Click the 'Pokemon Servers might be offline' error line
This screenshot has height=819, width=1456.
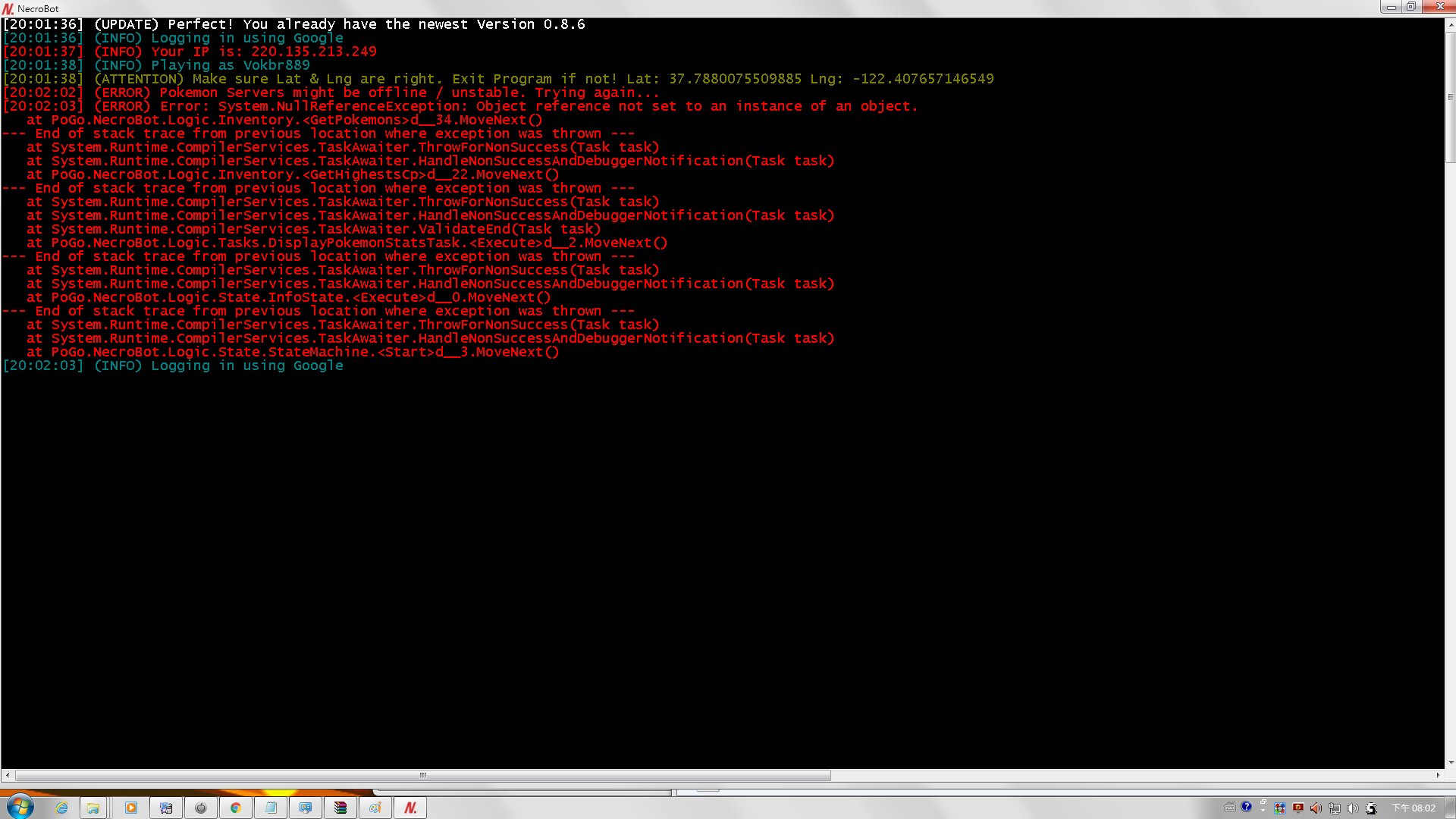[331, 93]
